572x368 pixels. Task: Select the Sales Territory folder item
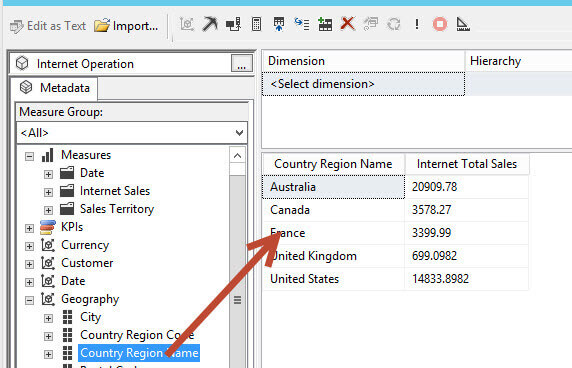click(117, 209)
